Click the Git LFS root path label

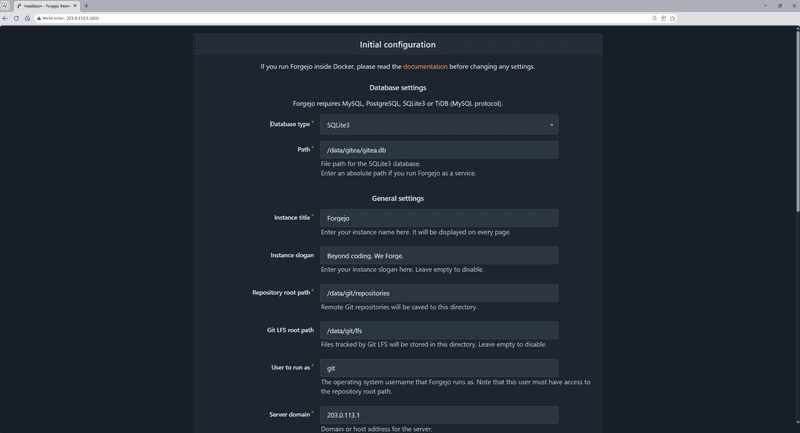point(290,330)
